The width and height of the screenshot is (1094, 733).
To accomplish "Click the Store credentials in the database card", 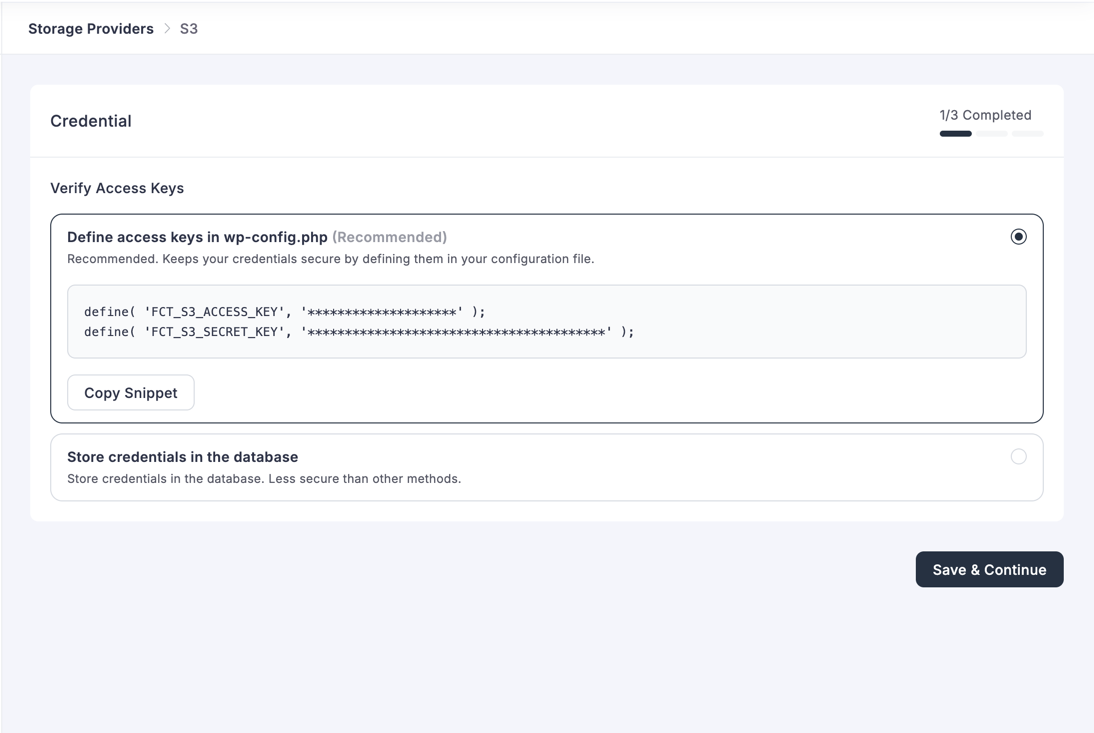I will [x=547, y=467].
